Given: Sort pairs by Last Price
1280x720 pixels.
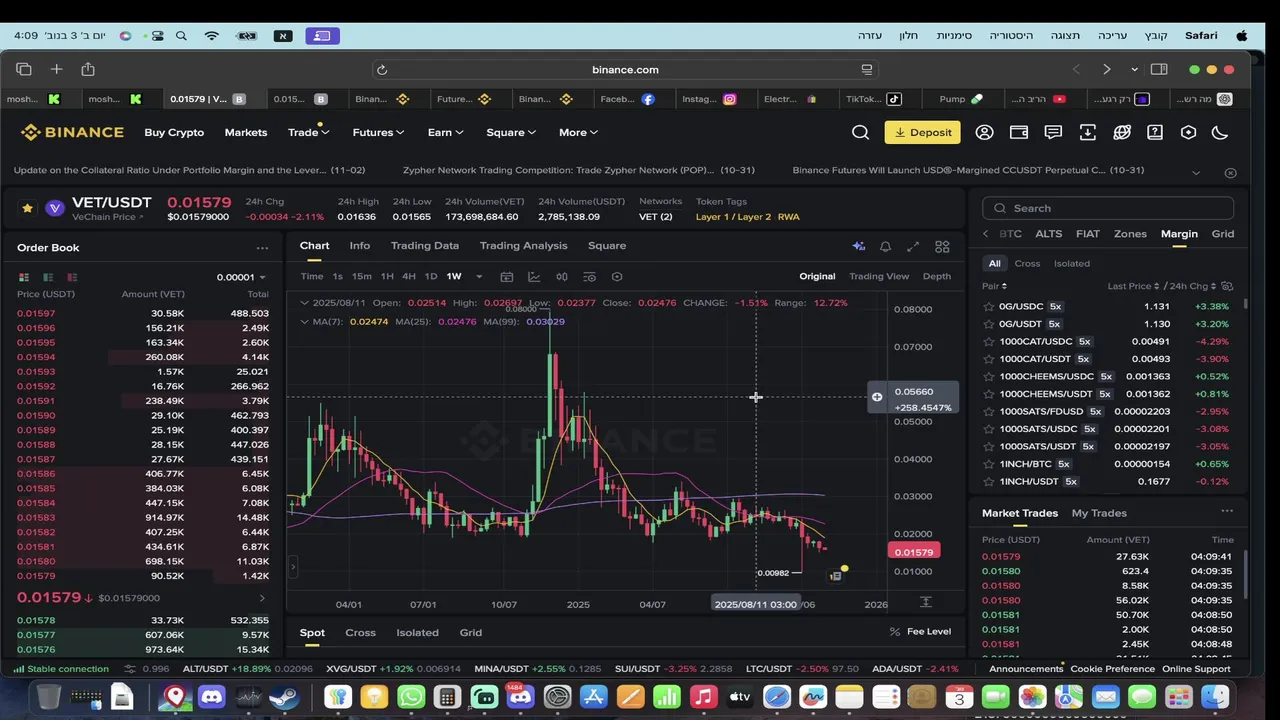Looking at the screenshot, I should [x=1133, y=287].
